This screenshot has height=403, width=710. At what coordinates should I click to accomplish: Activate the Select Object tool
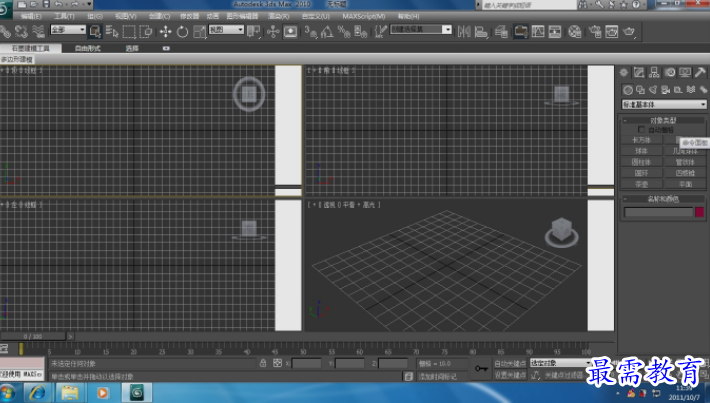[95, 31]
